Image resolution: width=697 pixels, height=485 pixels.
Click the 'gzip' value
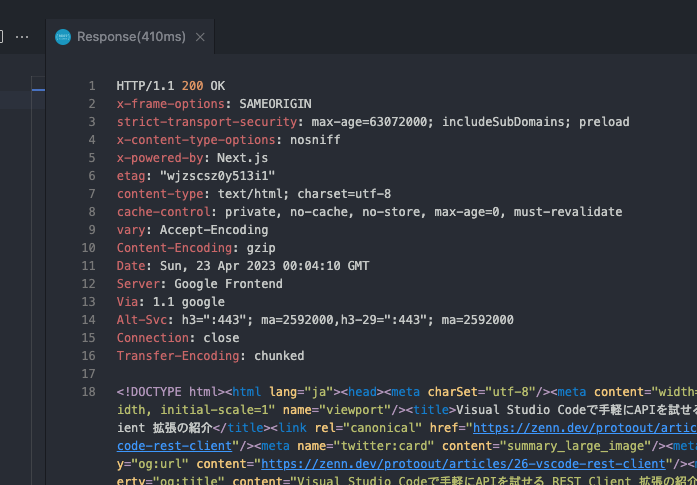pos(261,248)
